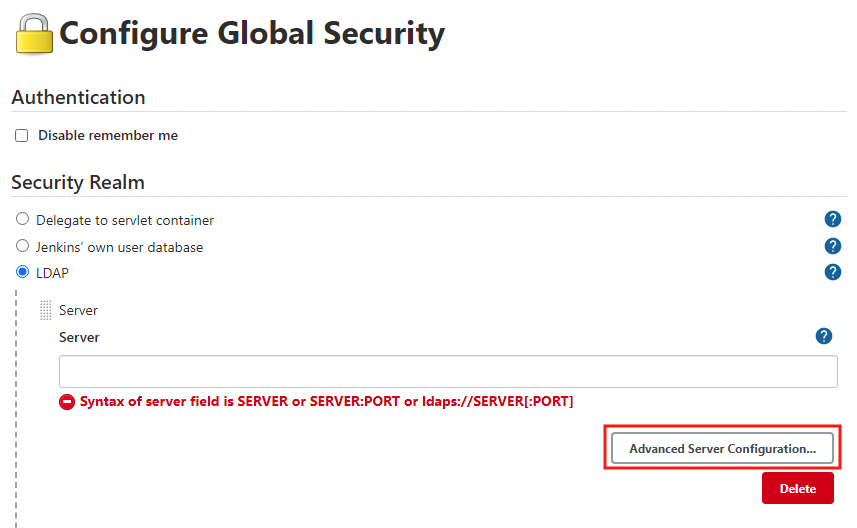This screenshot has height=528, width=857.
Task: Click the red error icon below Server field
Action: coord(67,402)
